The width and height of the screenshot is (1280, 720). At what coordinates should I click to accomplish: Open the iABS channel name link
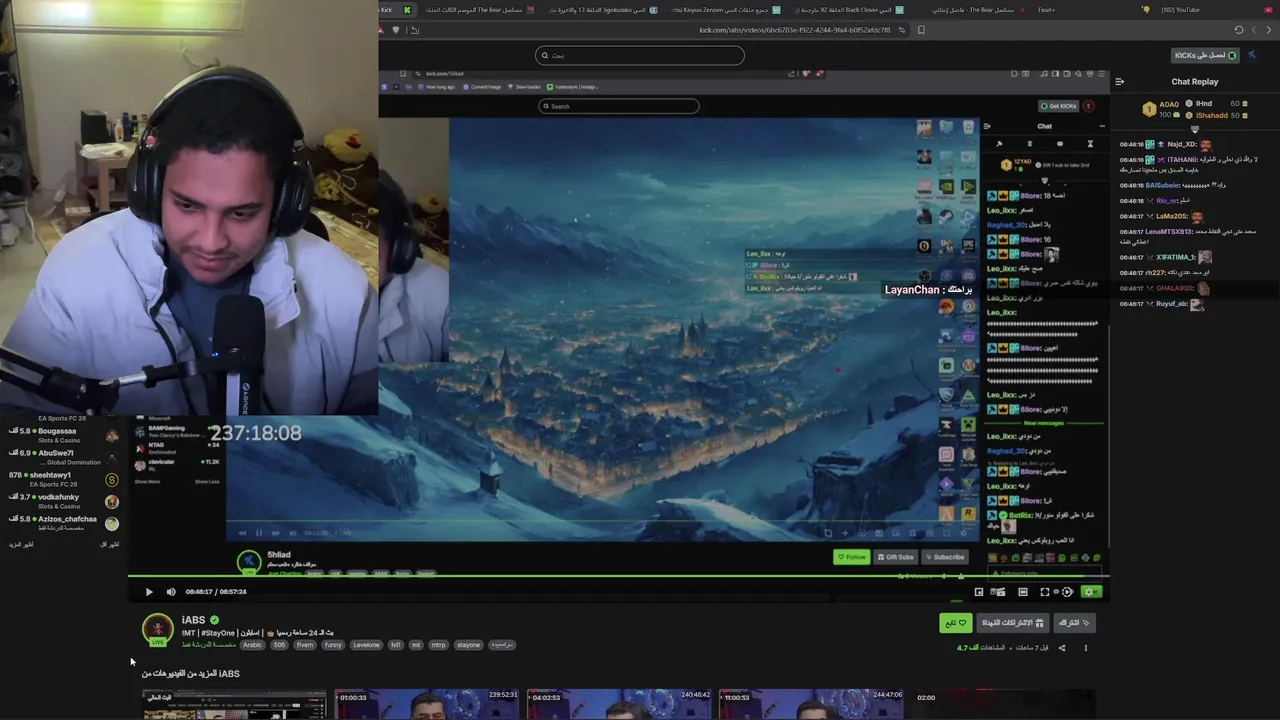[x=193, y=621]
